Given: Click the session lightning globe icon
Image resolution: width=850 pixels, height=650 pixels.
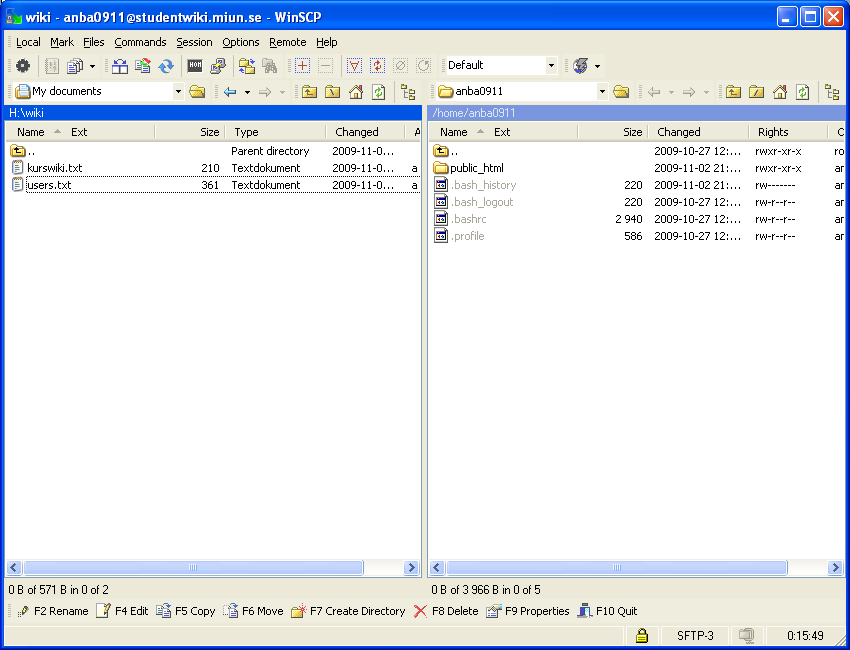Looking at the screenshot, I should coord(581,66).
